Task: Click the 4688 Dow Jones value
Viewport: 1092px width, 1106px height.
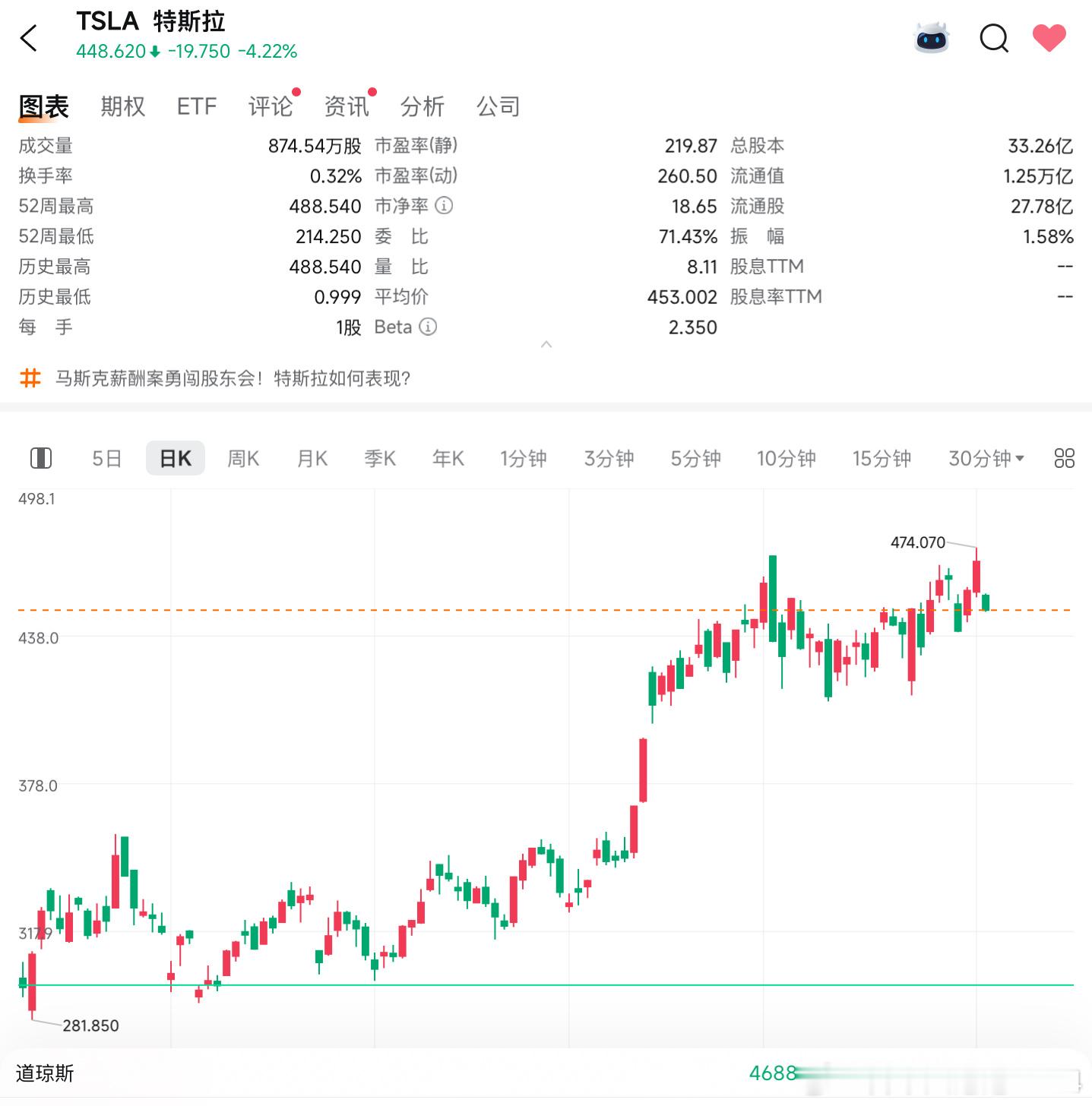Action: (x=772, y=1073)
